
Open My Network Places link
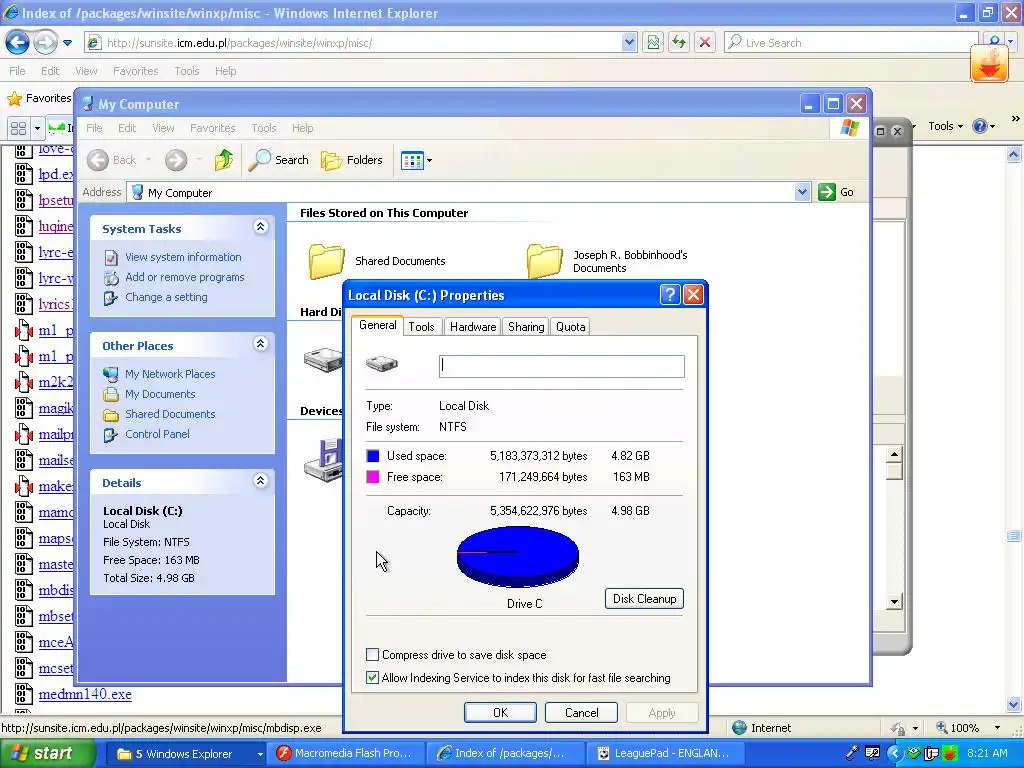click(x=170, y=374)
